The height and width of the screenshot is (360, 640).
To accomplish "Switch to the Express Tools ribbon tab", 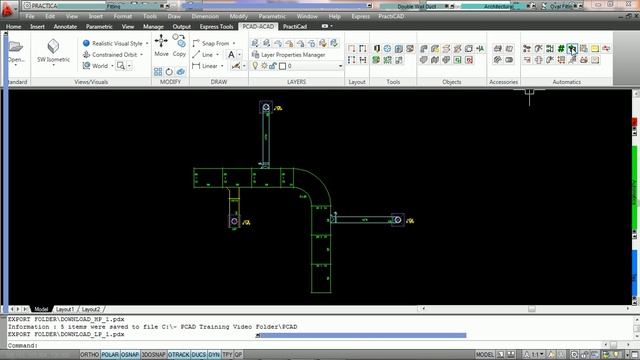I will [216, 27].
